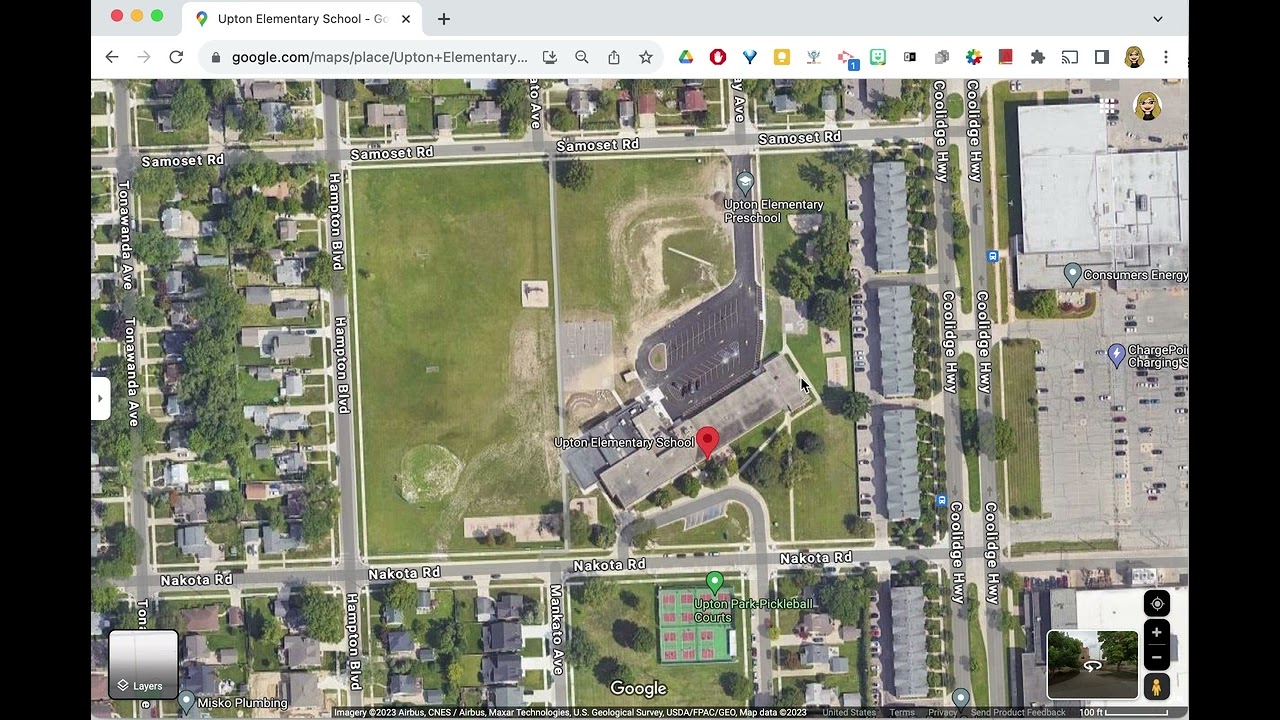Zoom in on the map

pyautogui.click(x=1157, y=632)
